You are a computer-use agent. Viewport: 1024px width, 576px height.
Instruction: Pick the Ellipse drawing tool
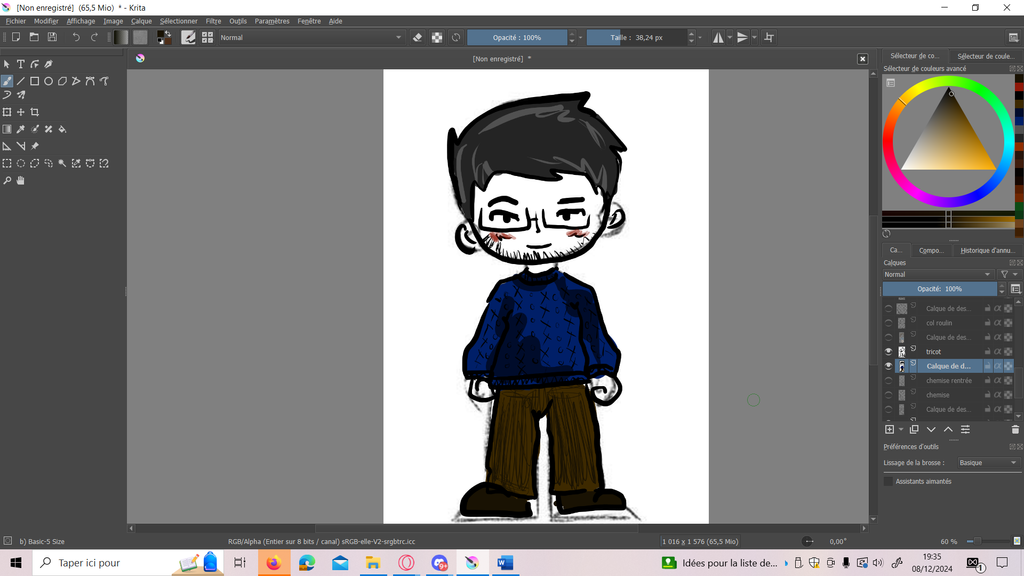[48, 81]
